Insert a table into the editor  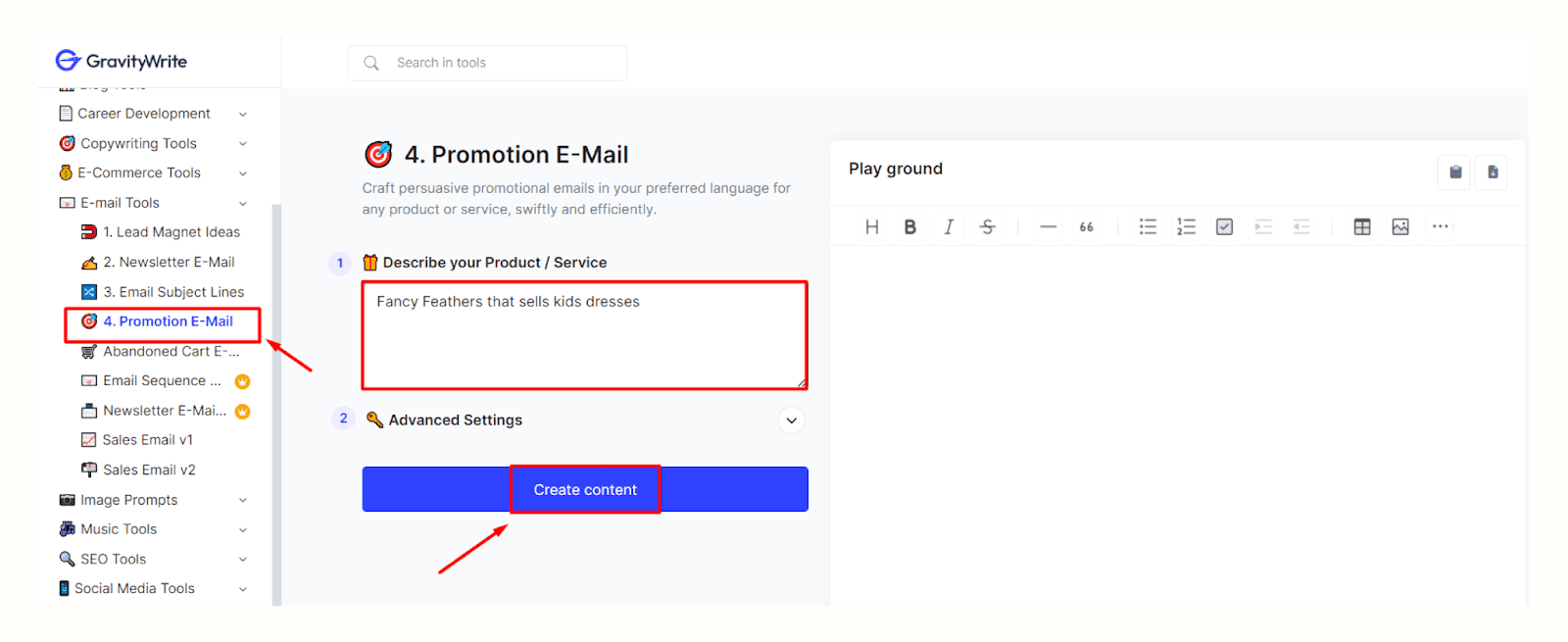pyautogui.click(x=1362, y=227)
